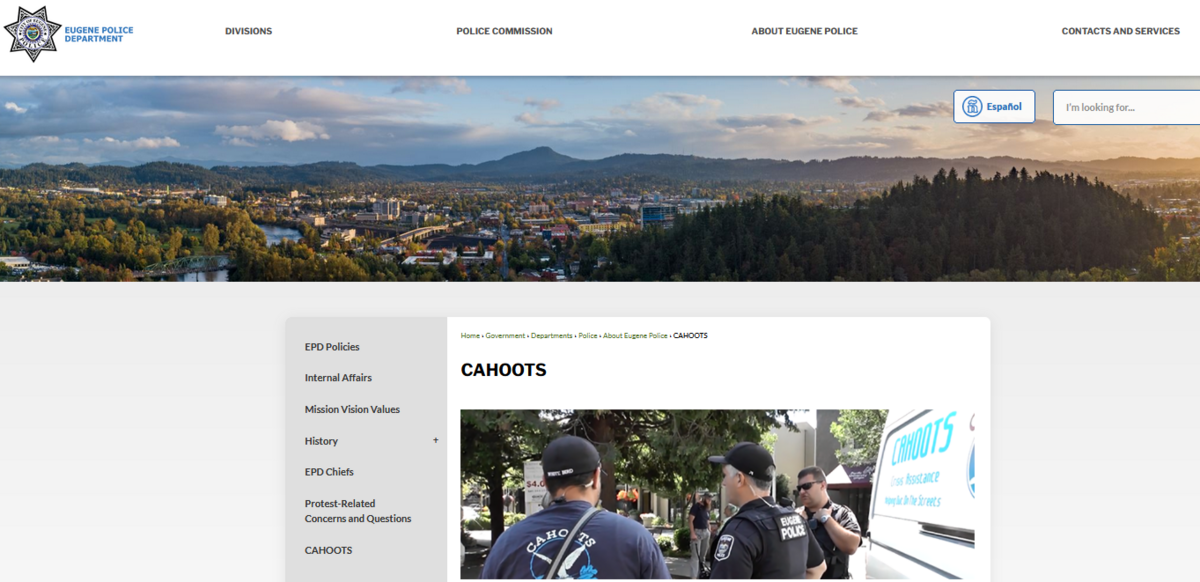Click the Eugene Police Department header text

click(98, 34)
